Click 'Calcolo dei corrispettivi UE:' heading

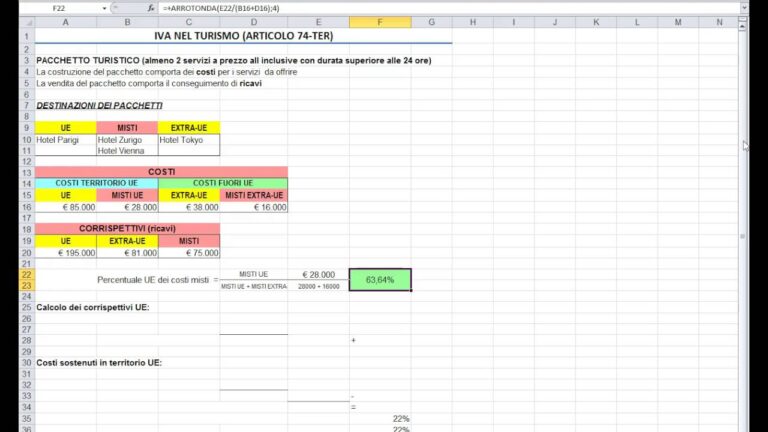coord(93,308)
